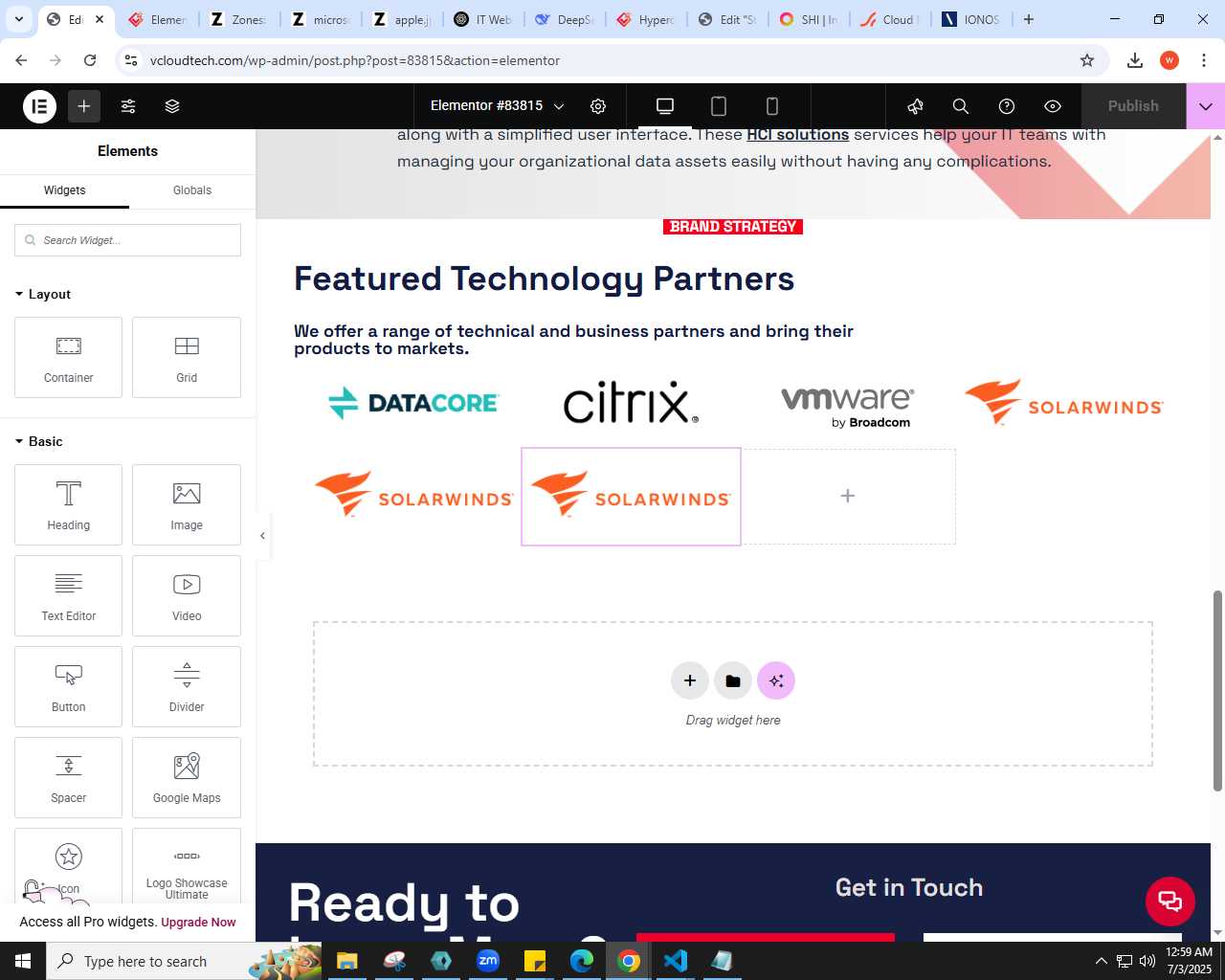Select the Heading widget
This screenshot has height=980, width=1225.
(68, 504)
